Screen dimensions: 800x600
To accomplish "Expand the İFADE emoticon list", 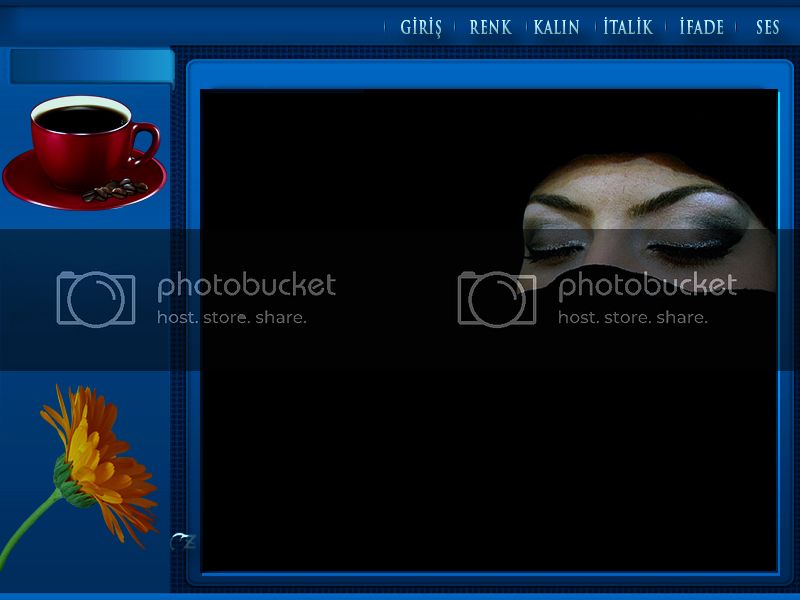I will pos(701,27).
